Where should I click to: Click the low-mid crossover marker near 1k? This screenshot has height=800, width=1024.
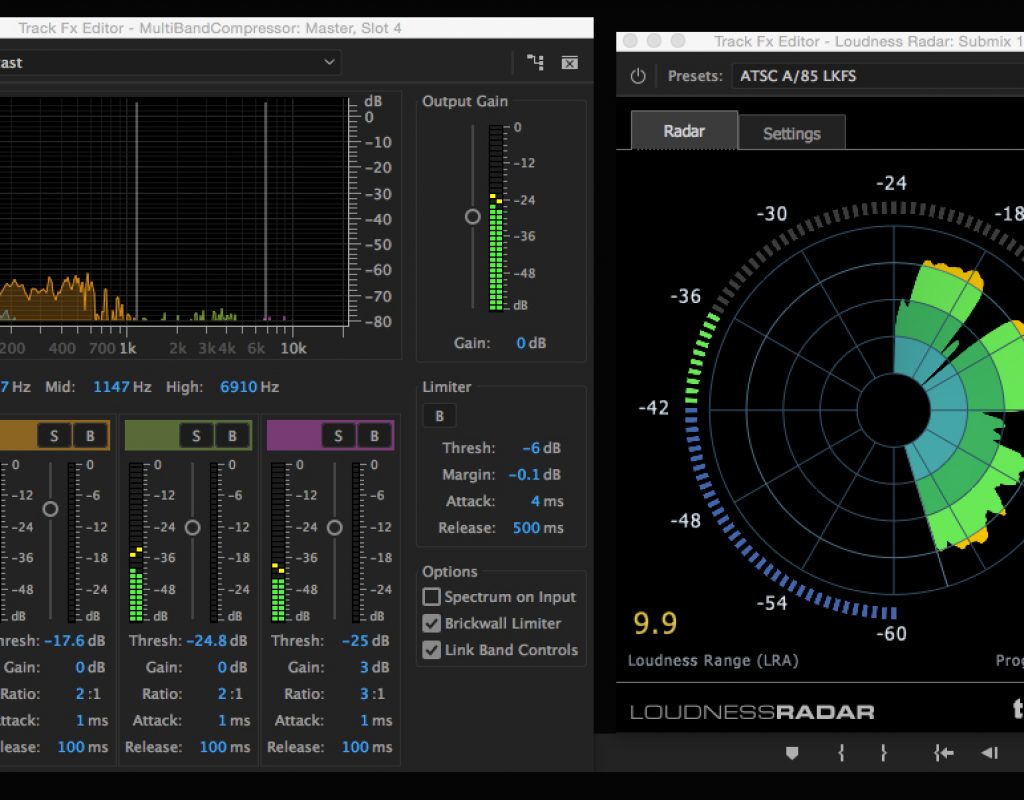click(136, 210)
